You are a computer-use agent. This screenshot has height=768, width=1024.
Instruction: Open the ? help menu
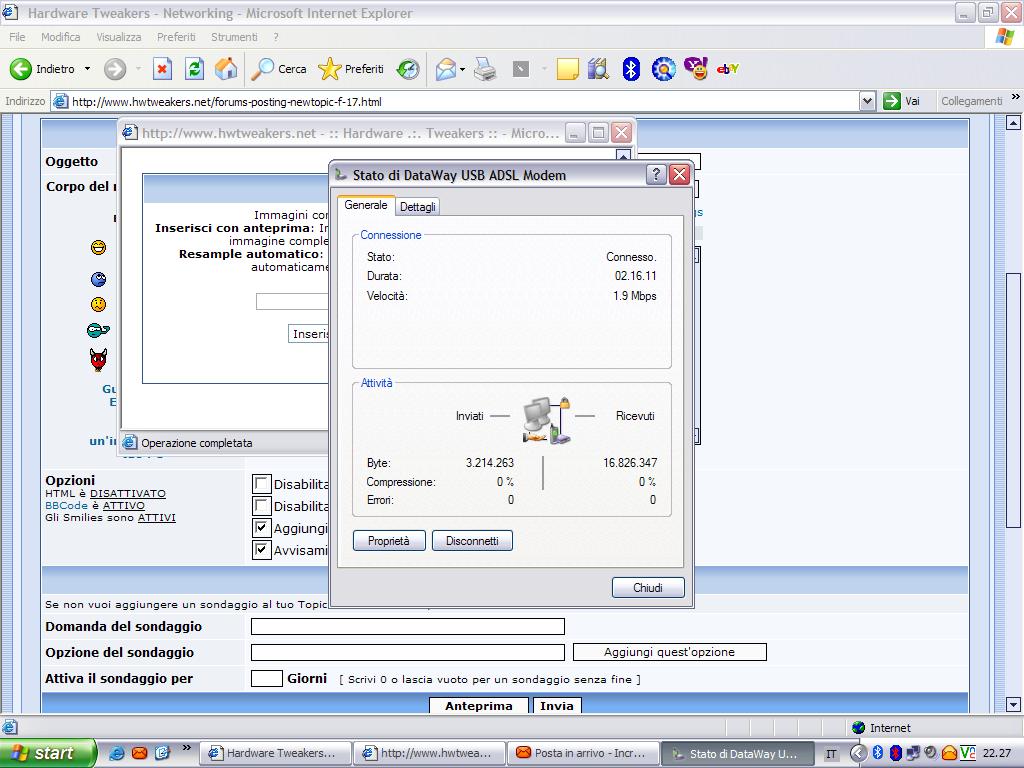pos(276,37)
